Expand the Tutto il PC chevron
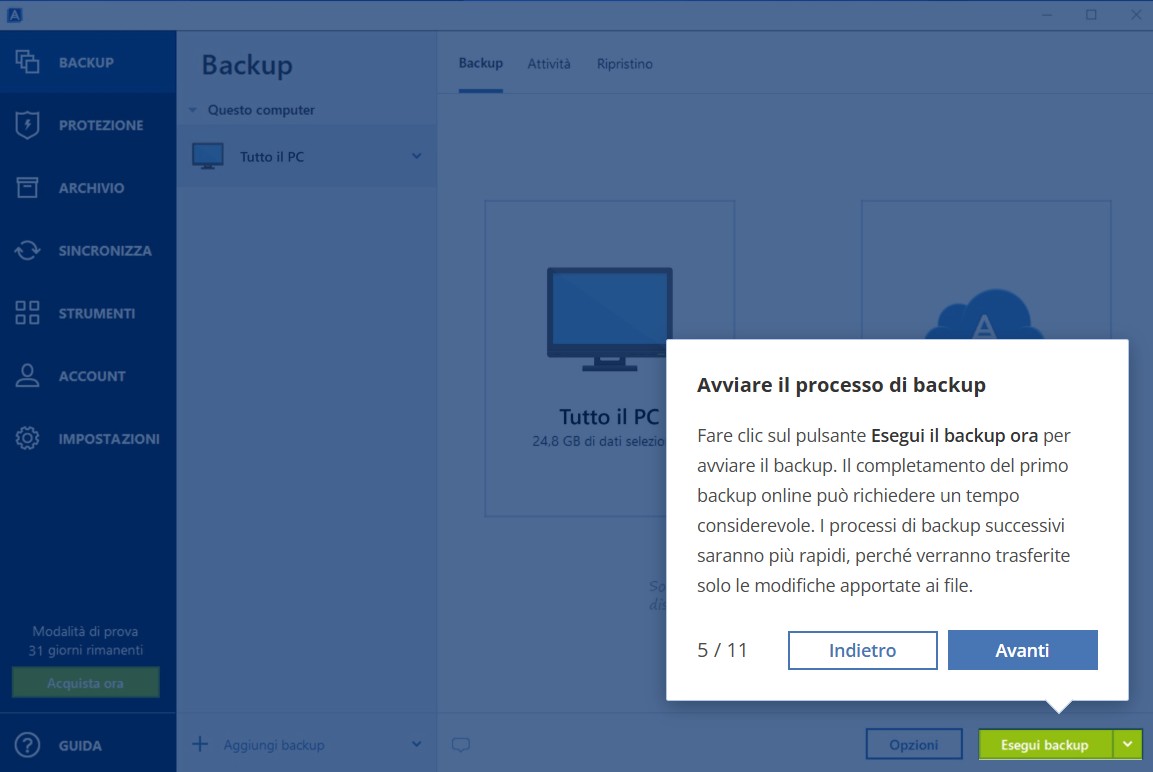 click(x=417, y=156)
